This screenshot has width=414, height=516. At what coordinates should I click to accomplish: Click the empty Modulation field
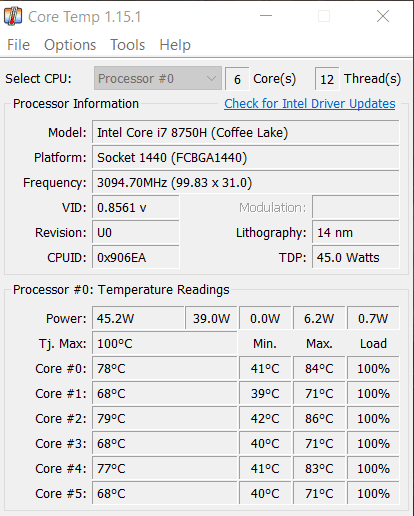pyautogui.click(x=356, y=208)
